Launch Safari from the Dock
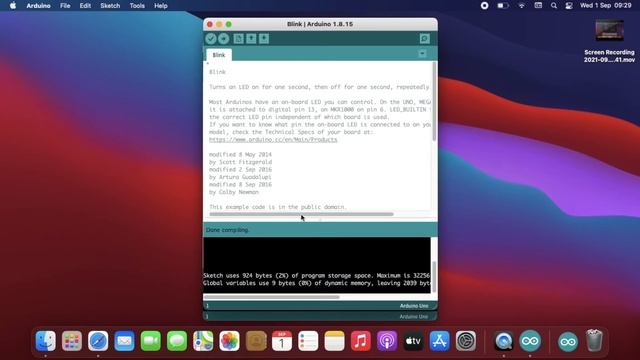Screen dimensions: 640x360 pyautogui.click(x=98, y=340)
